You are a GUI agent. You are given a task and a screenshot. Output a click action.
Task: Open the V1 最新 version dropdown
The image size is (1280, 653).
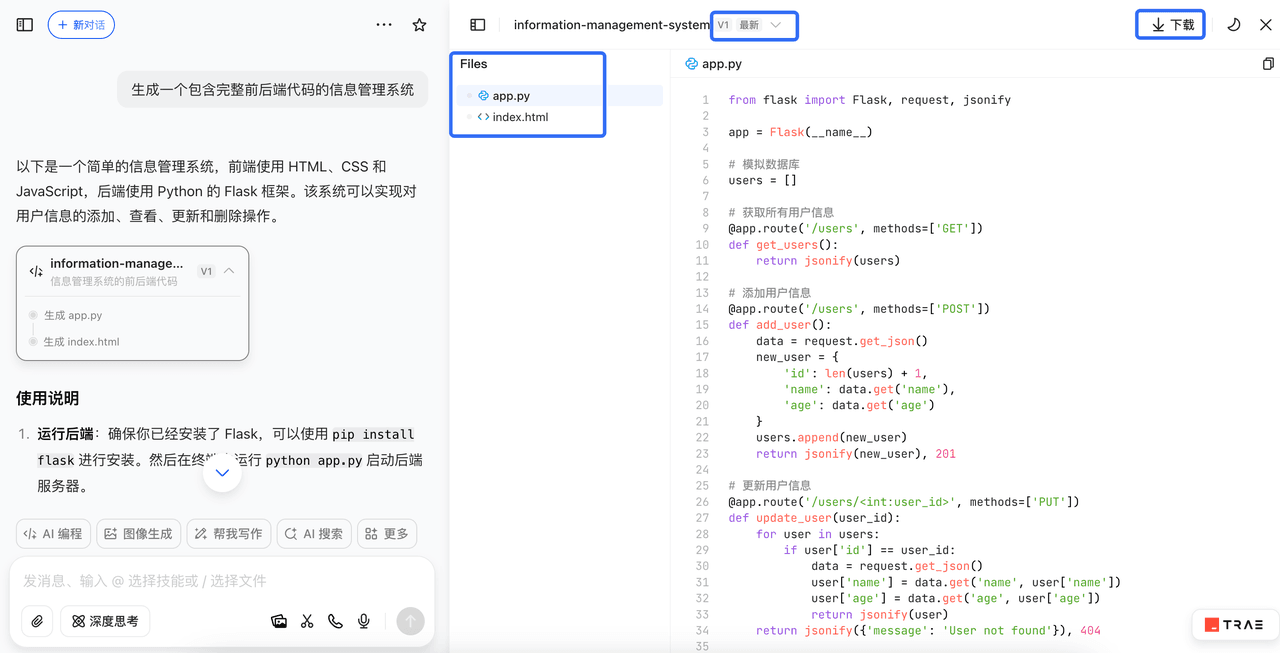[x=754, y=25]
